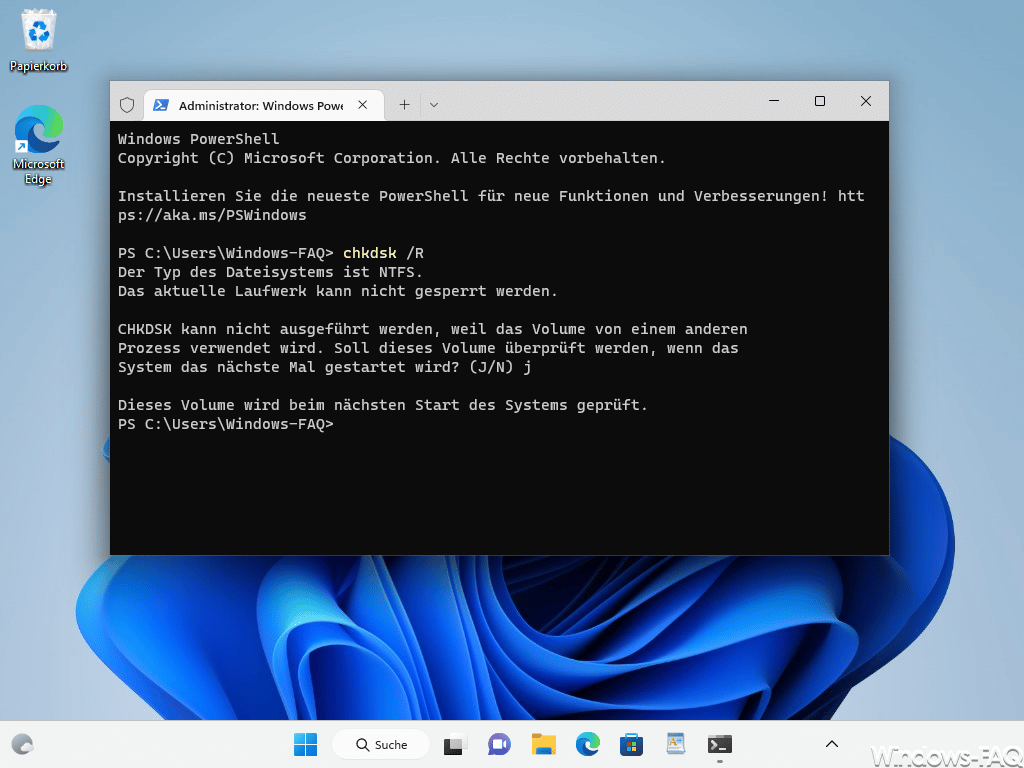1024x768 pixels.
Task: Launch Microsoft Edge from the taskbar
Action: tap(588, 744)
